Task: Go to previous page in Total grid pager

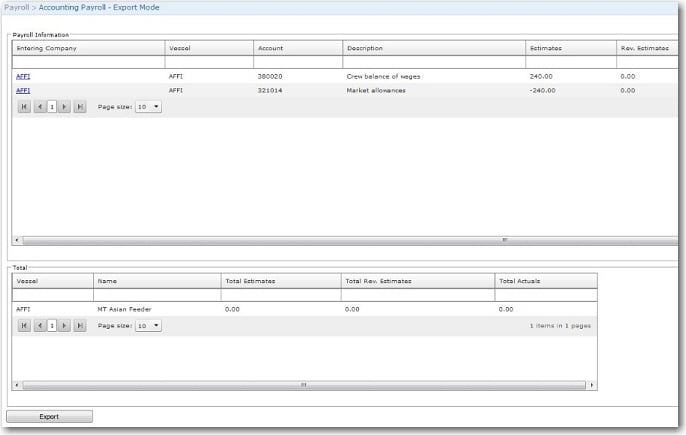Action: pyautogui.click(x=39, y=326)
